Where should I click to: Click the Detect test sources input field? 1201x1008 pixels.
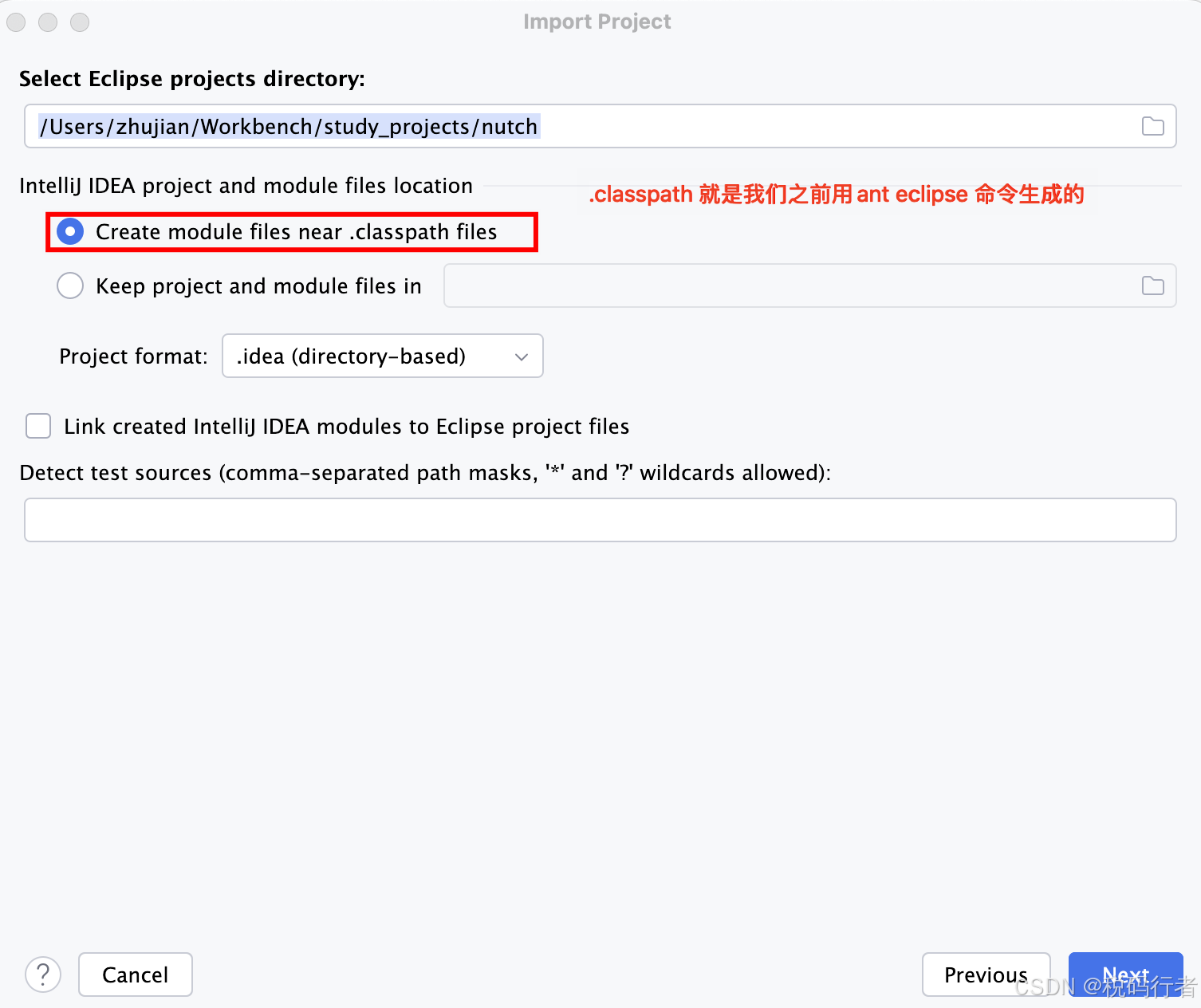600,520
